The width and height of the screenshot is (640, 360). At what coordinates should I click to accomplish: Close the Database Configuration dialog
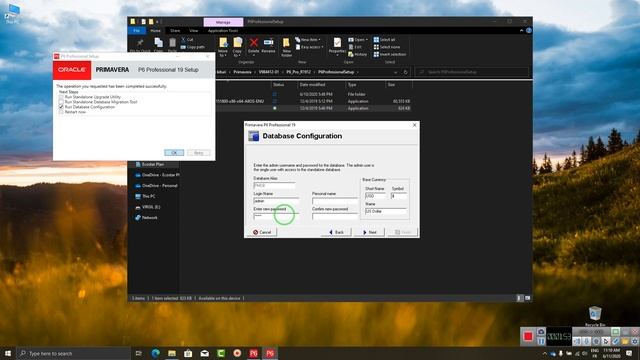[415, 125]
